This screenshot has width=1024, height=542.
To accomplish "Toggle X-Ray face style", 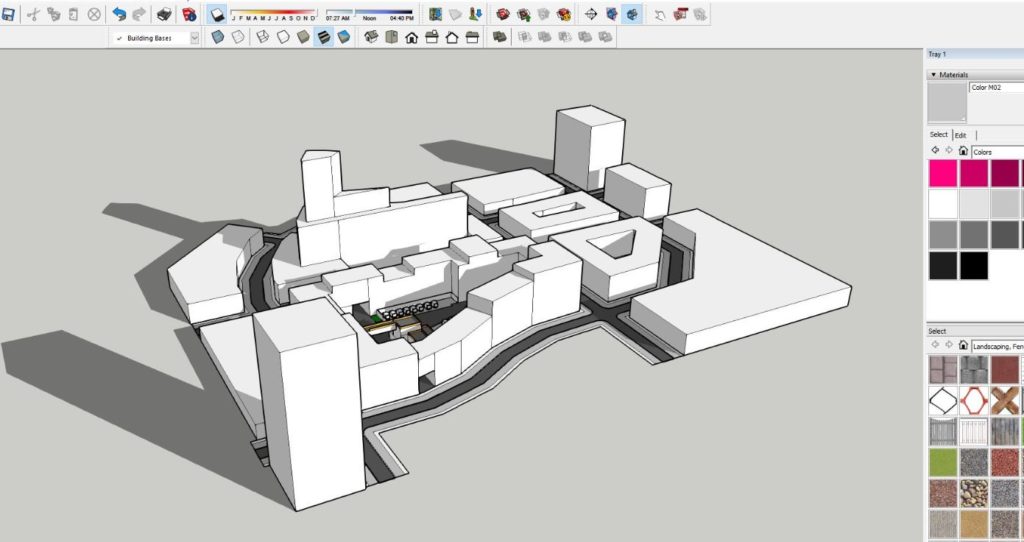I will (x=217, y=37).
